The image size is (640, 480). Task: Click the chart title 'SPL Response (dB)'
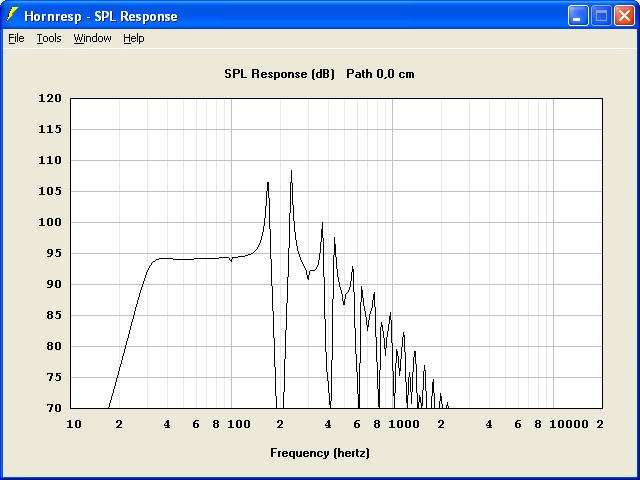(x=279, y=74)
